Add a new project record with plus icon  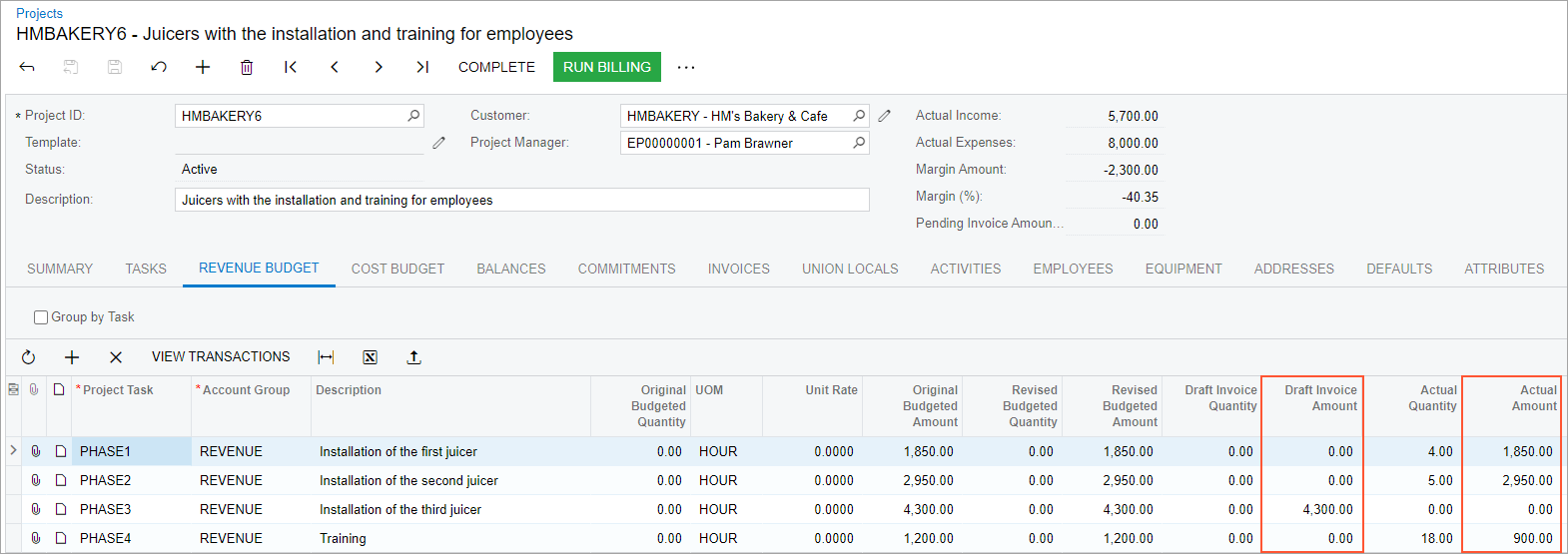(x=203, y=67)
